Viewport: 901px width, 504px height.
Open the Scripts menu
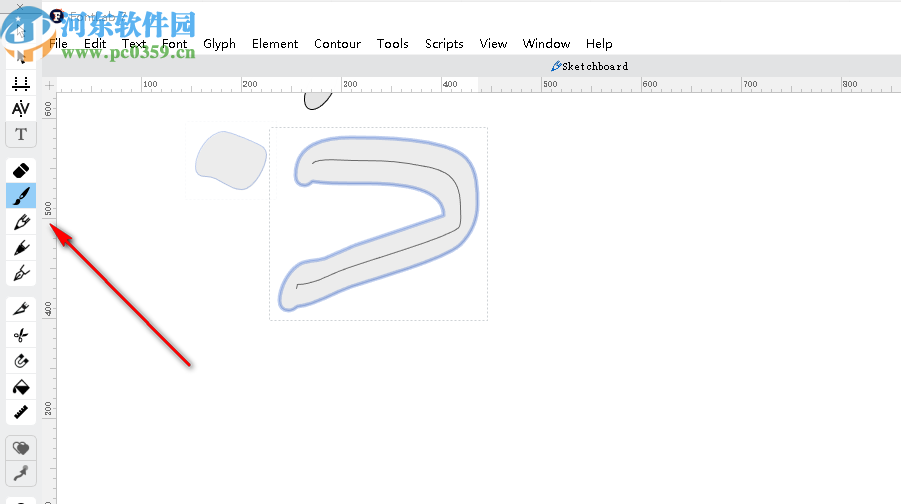click(444, 44)
